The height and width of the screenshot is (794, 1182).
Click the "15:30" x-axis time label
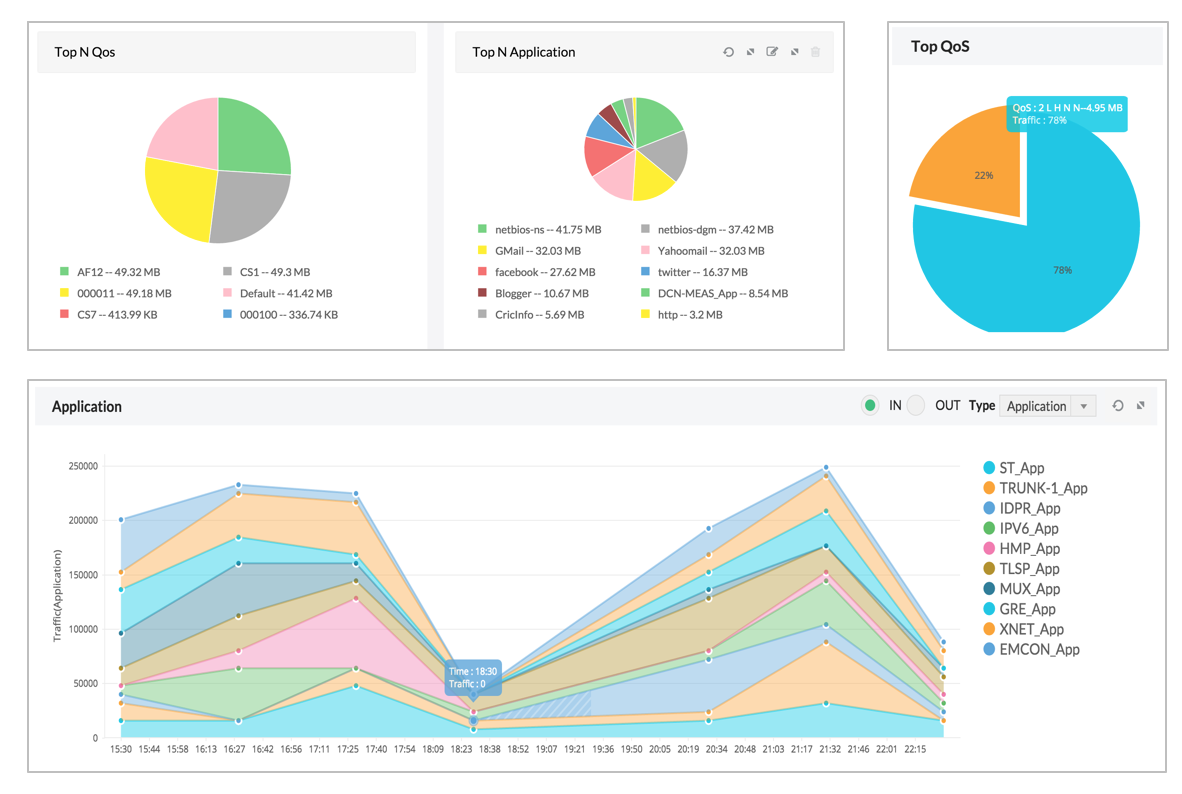tap(121, 750)
